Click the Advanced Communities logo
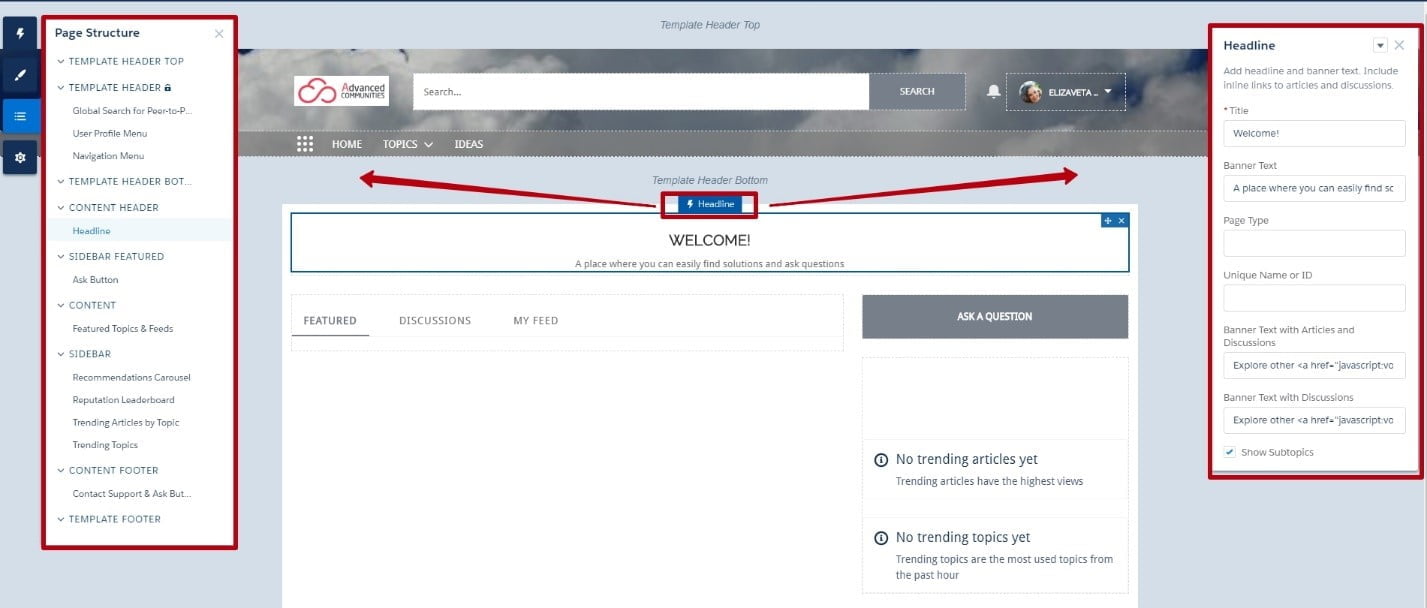Screen dimensions: 1427x608 [x=342, y=91]
